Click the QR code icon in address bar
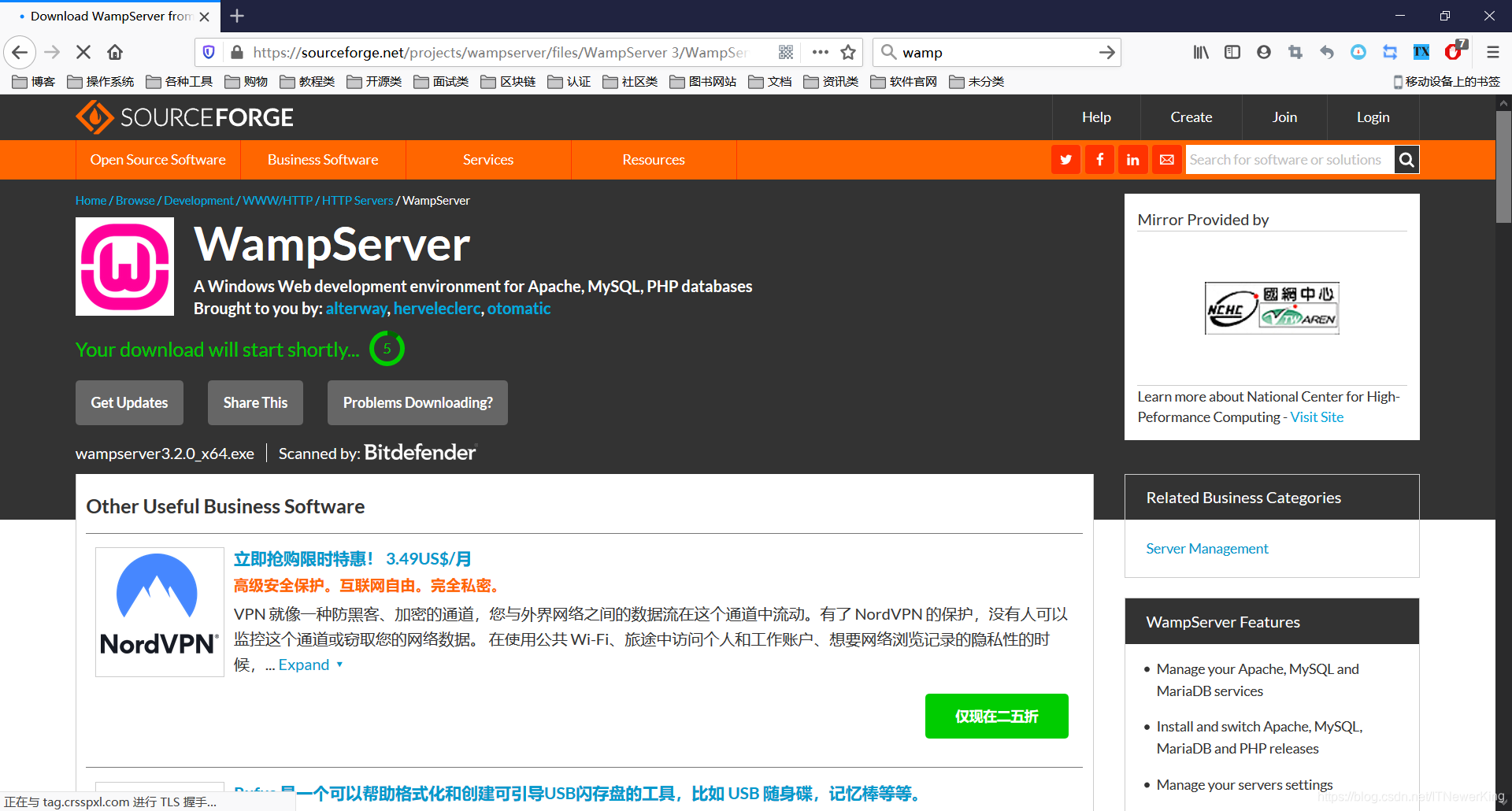This screenshot has height=811, width=1512. click(x=785, y=52)
